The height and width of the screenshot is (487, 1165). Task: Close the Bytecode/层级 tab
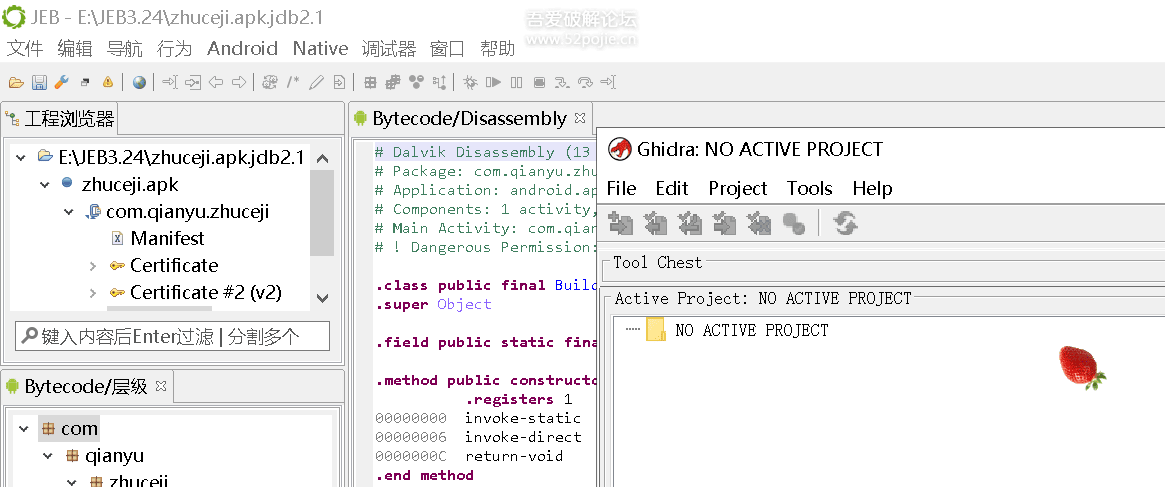tap(160, 385)
